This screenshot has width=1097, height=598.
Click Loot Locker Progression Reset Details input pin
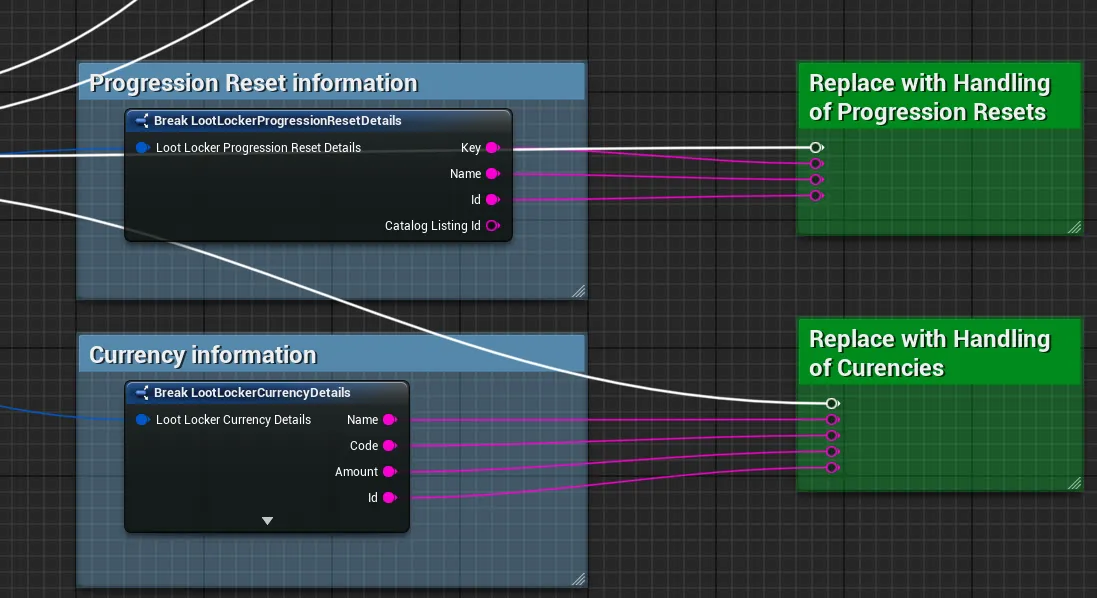(x=143, y=148)
